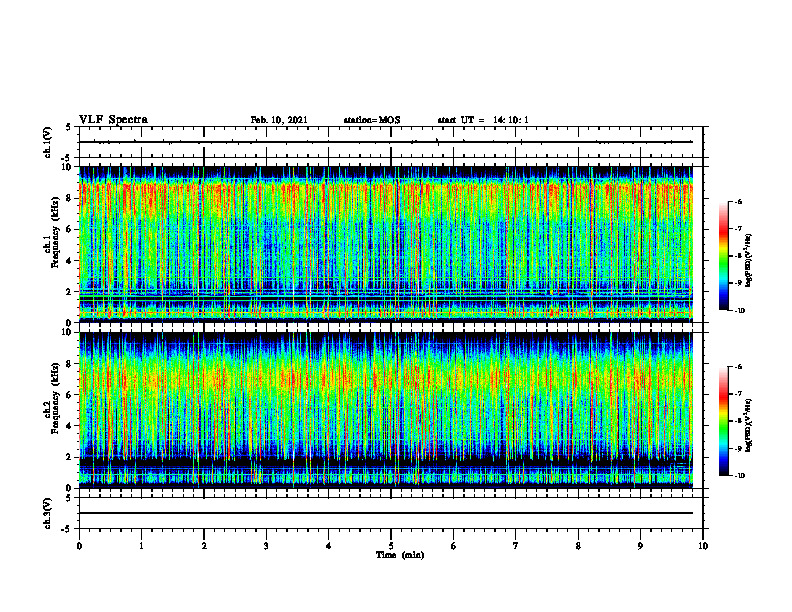
Task: Click the Time axis tick label 7
Action: (x=516, y=546)
